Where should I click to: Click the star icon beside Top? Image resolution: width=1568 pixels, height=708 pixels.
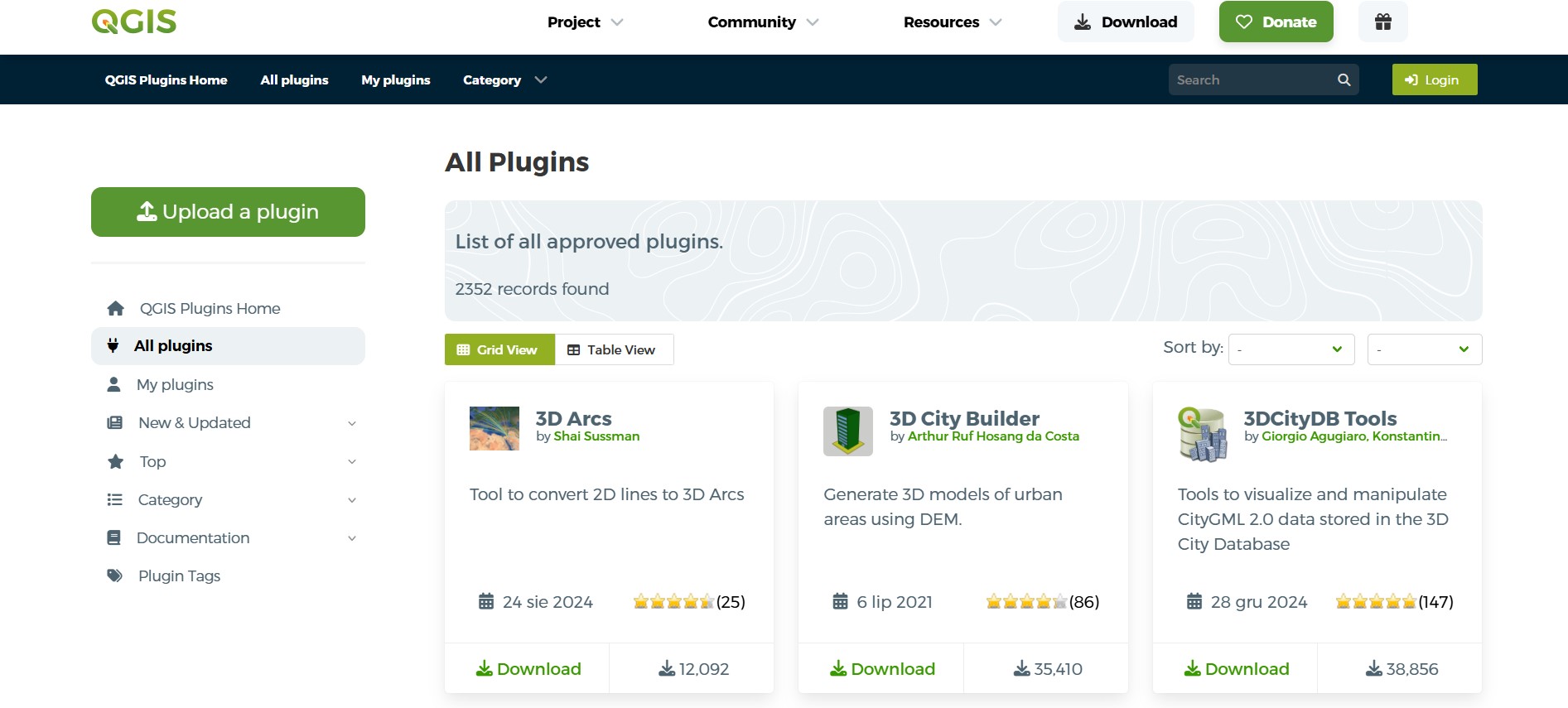point(115,461)
